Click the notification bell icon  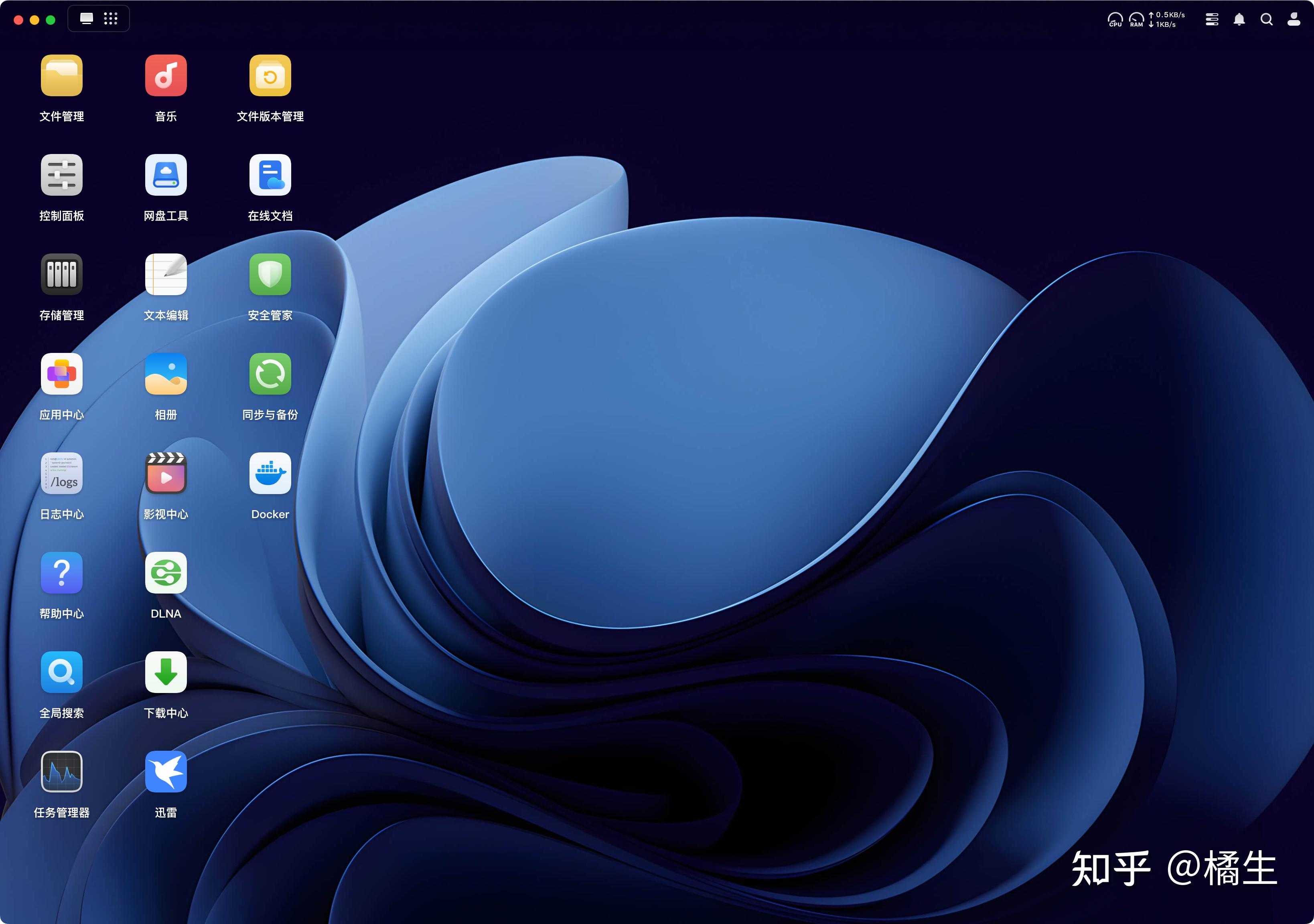coord(1239,20)
